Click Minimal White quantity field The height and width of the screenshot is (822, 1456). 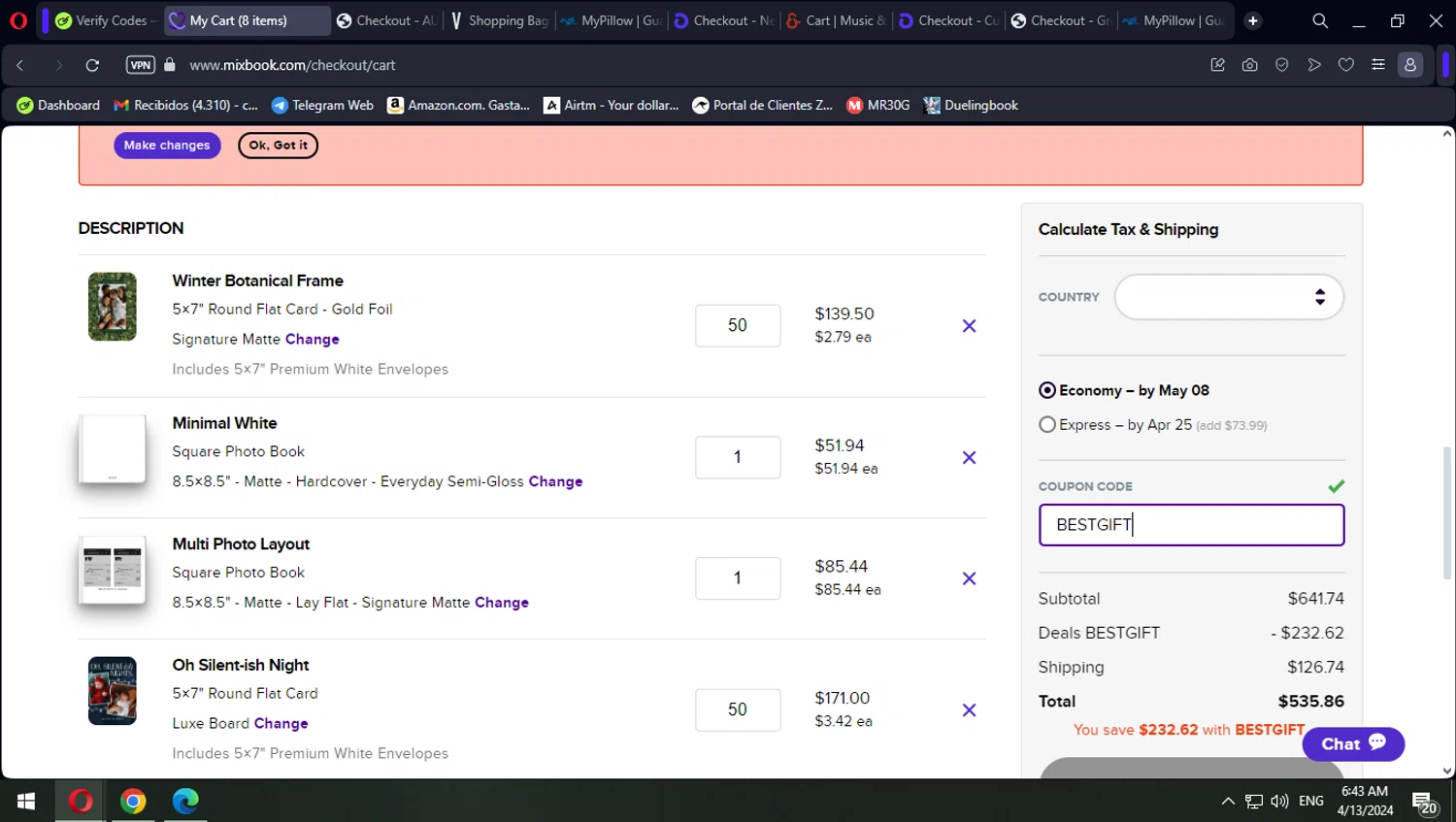(738, 457)
